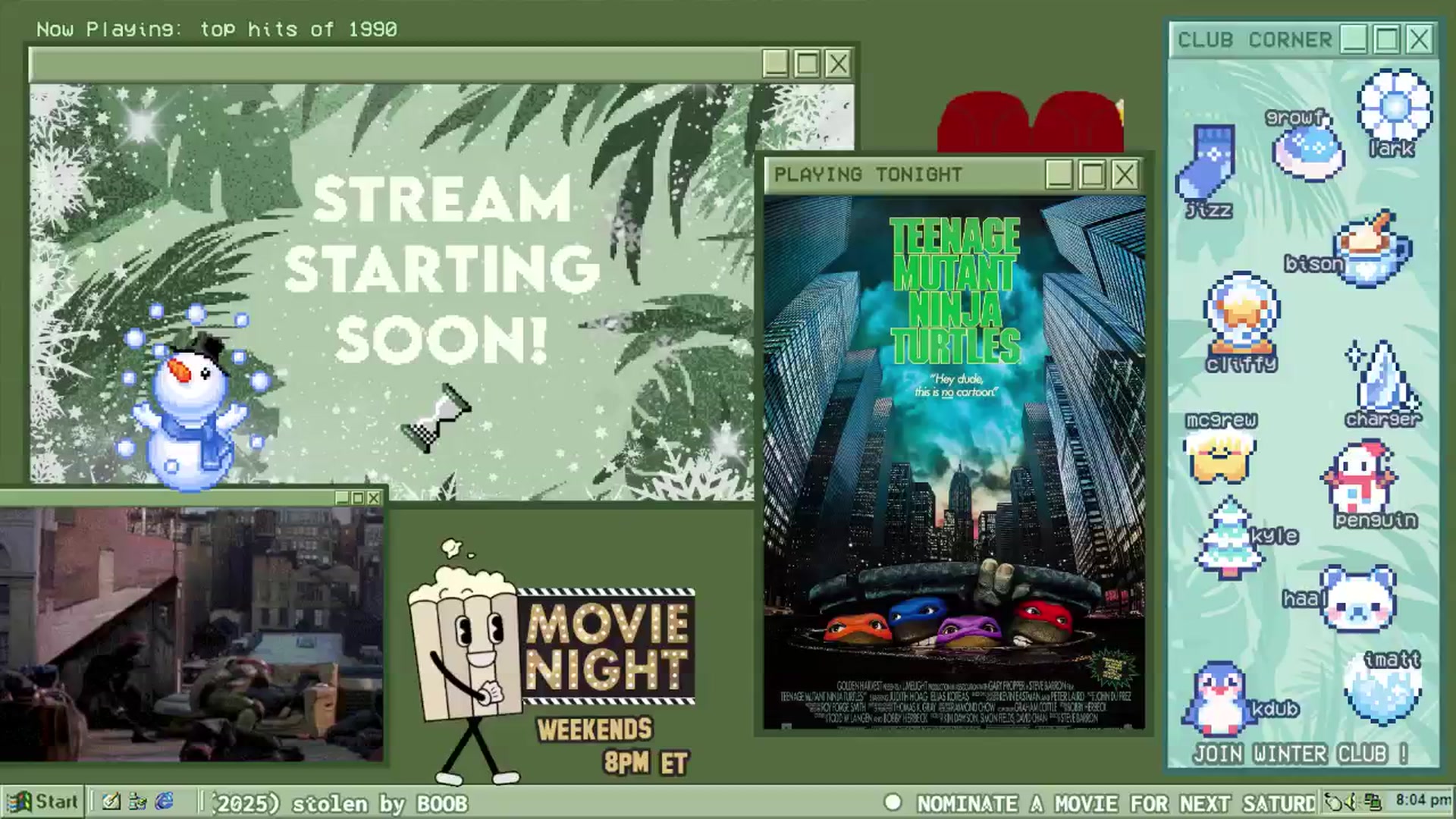Click the snowflake flower icon labeled lark

[1395, 106]
